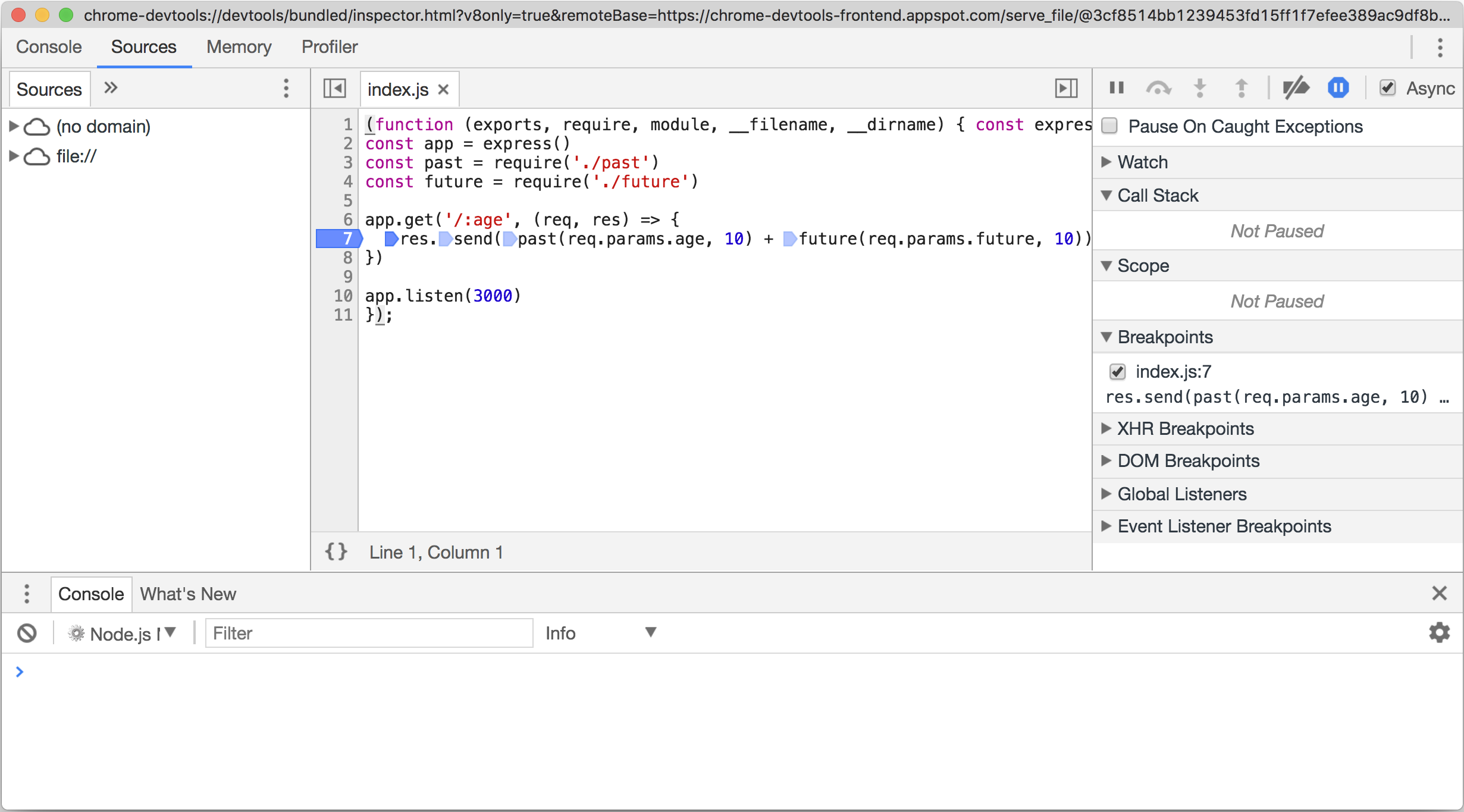Open Sources navigator three-dot menu
Screen dimensions: 1464x812
point(286,89)
